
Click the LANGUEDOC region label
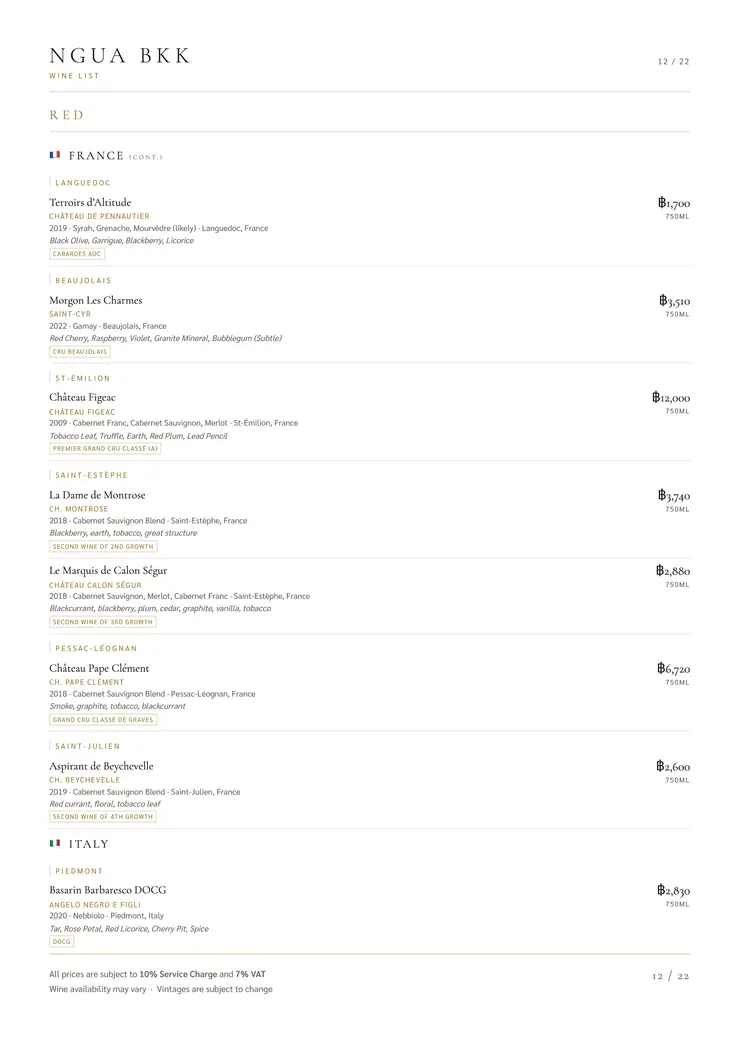coord(83,183)
